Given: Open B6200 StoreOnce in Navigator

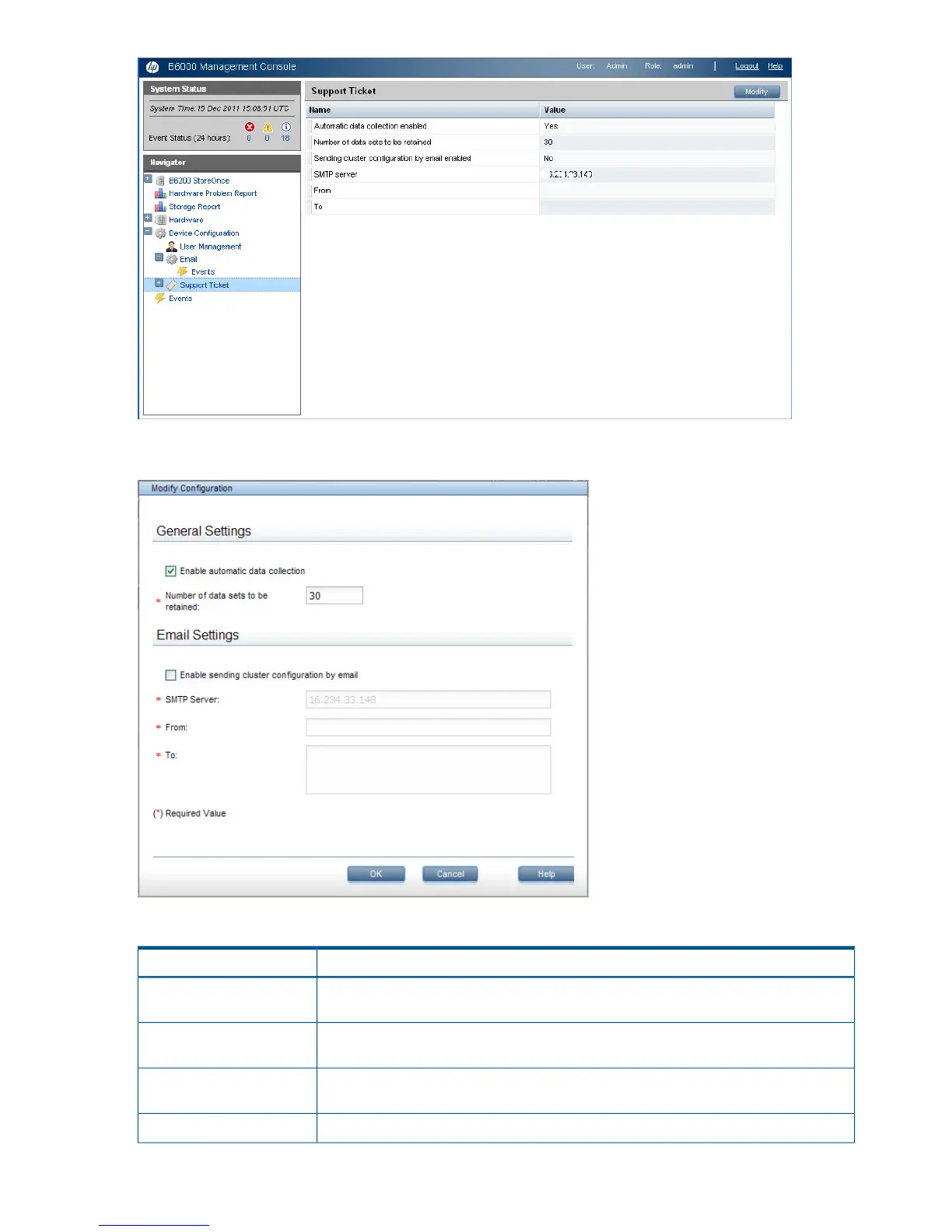Looking at the screenshot, I should pyautogui.click(x=199, y=180).
